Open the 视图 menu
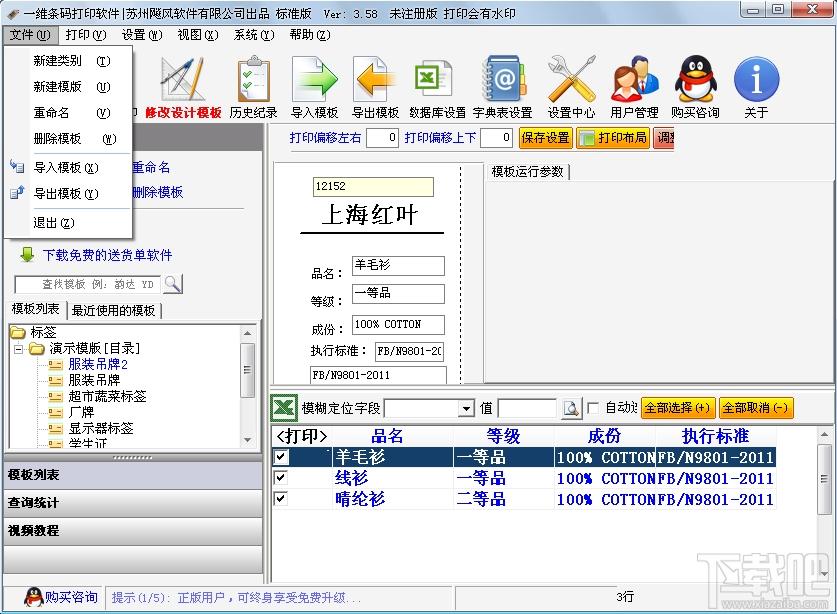 click(x=198, y=35)
